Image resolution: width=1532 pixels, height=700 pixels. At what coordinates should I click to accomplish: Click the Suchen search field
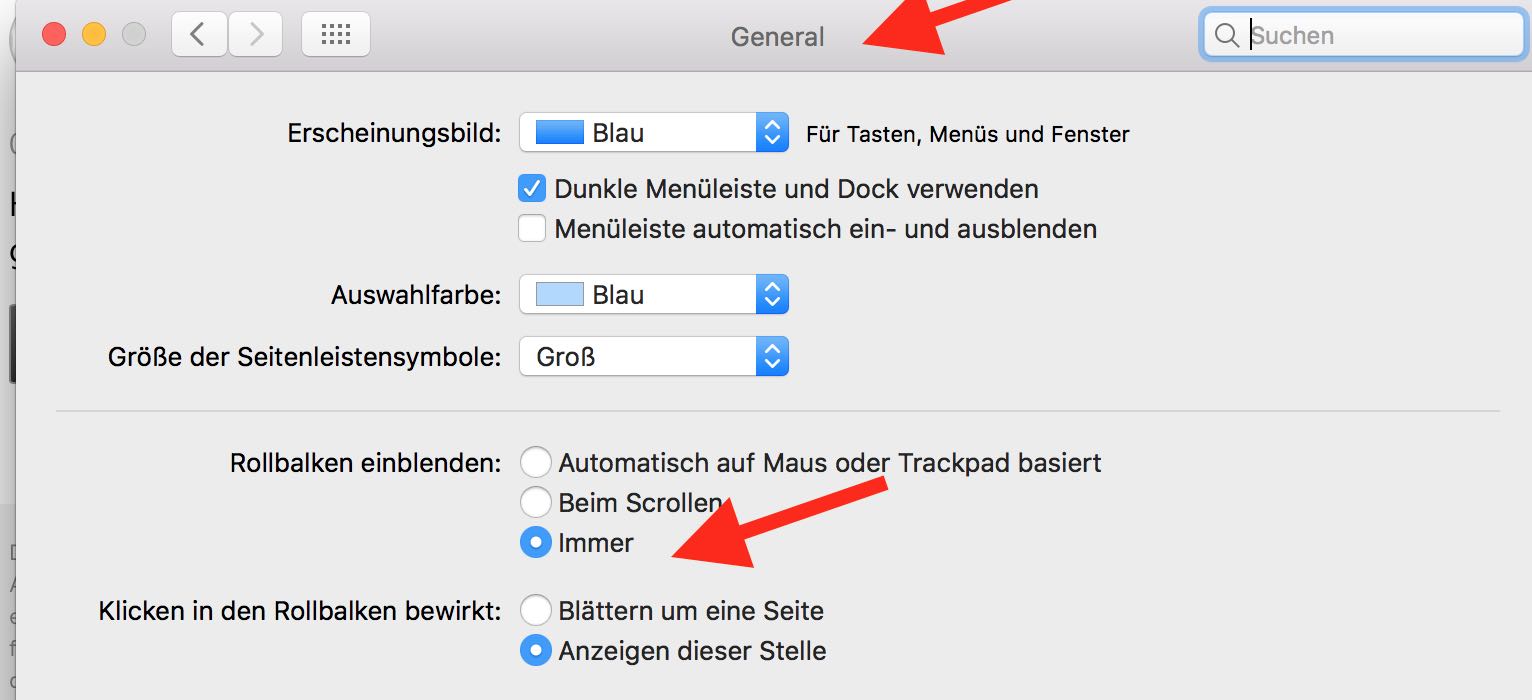(x=1380, y=36)
